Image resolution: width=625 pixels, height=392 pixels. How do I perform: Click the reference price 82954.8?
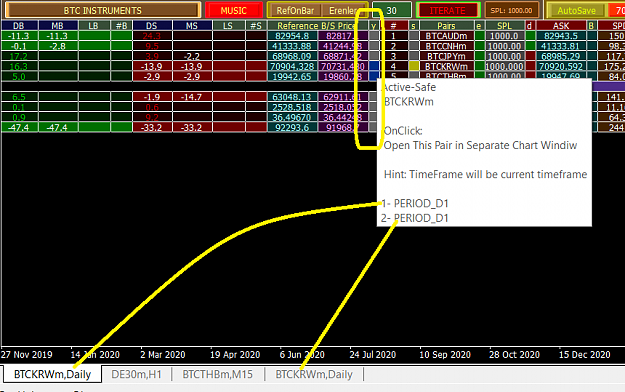(x=292, y=35)
